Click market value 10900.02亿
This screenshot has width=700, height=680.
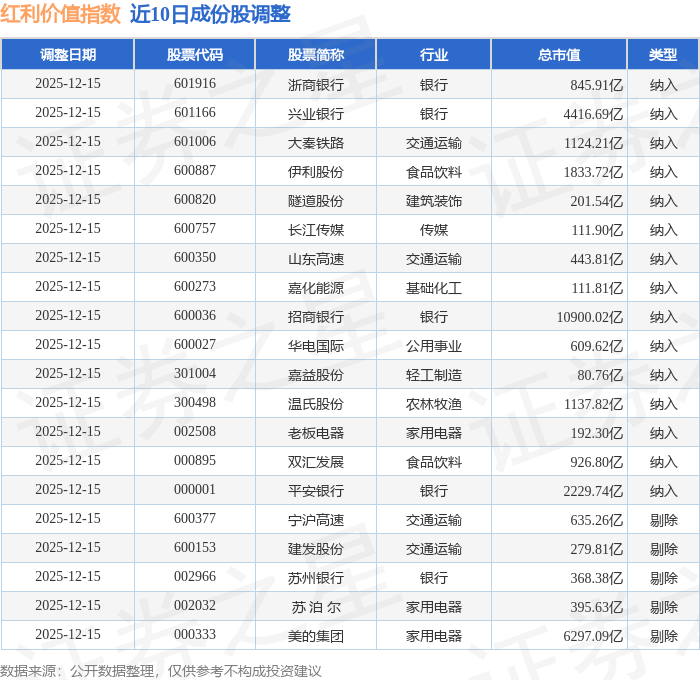(x=589, y=317)
